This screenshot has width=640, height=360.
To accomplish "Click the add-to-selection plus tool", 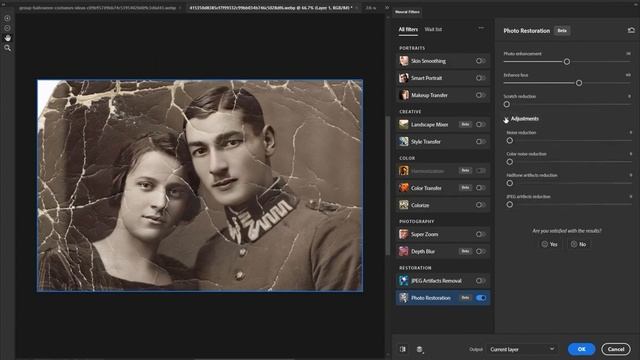I will point(7,18).
